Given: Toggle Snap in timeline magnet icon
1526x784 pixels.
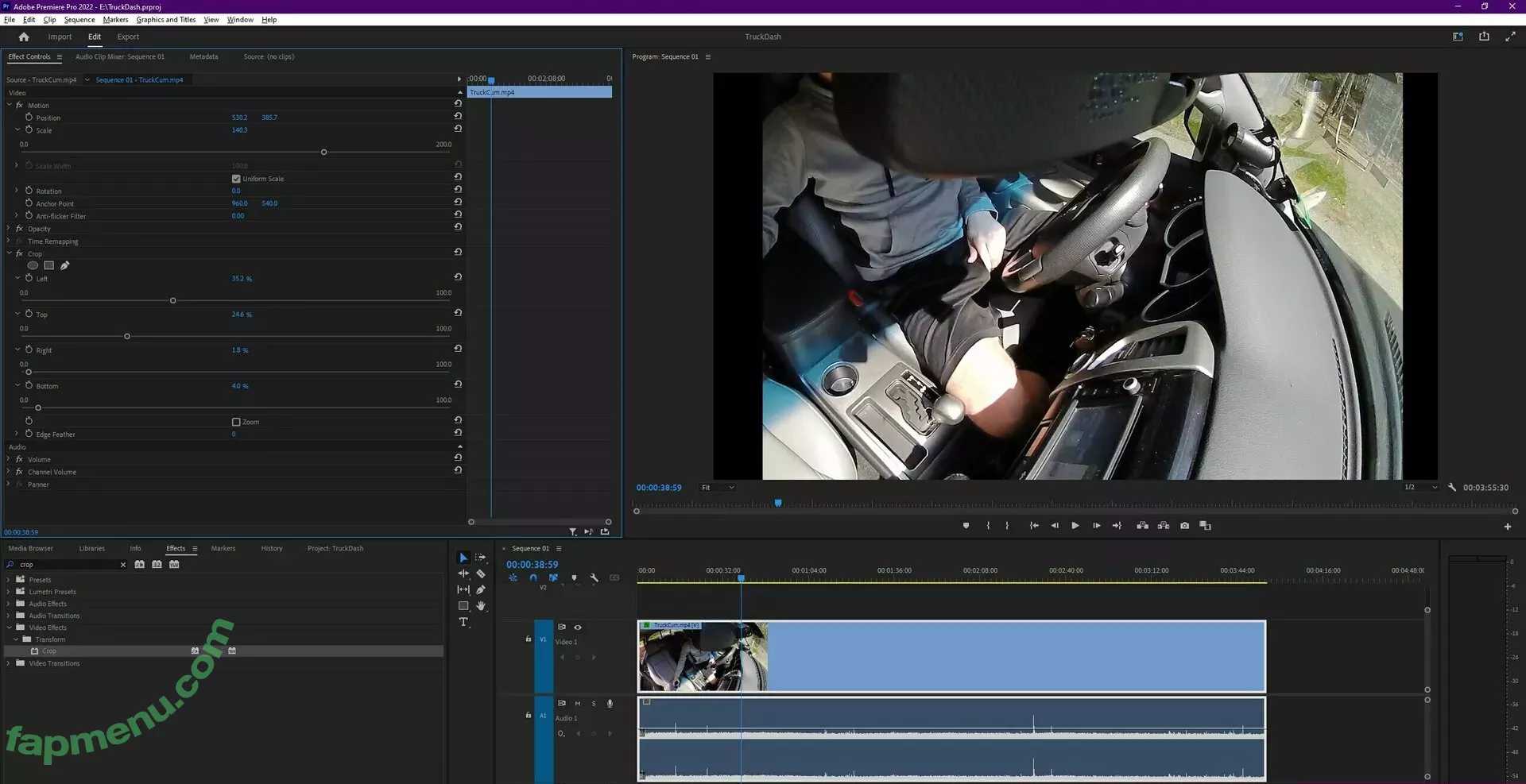Looking at the screenshot, I should point(533,578).
